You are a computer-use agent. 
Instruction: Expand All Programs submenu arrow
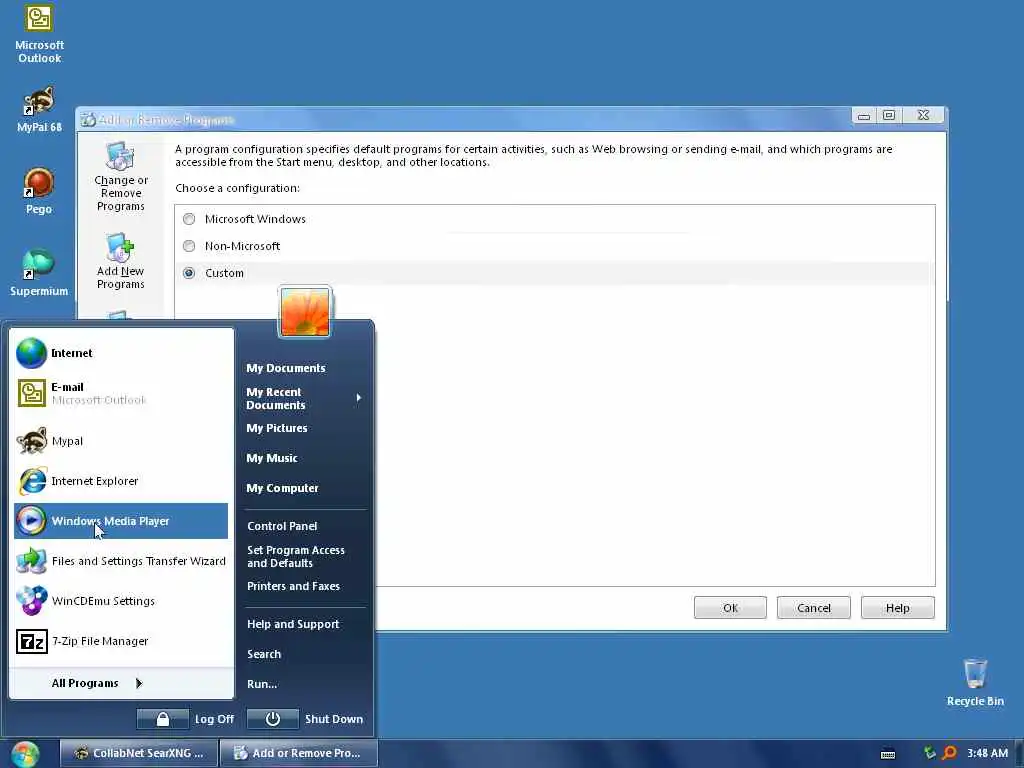pos(138,683)
